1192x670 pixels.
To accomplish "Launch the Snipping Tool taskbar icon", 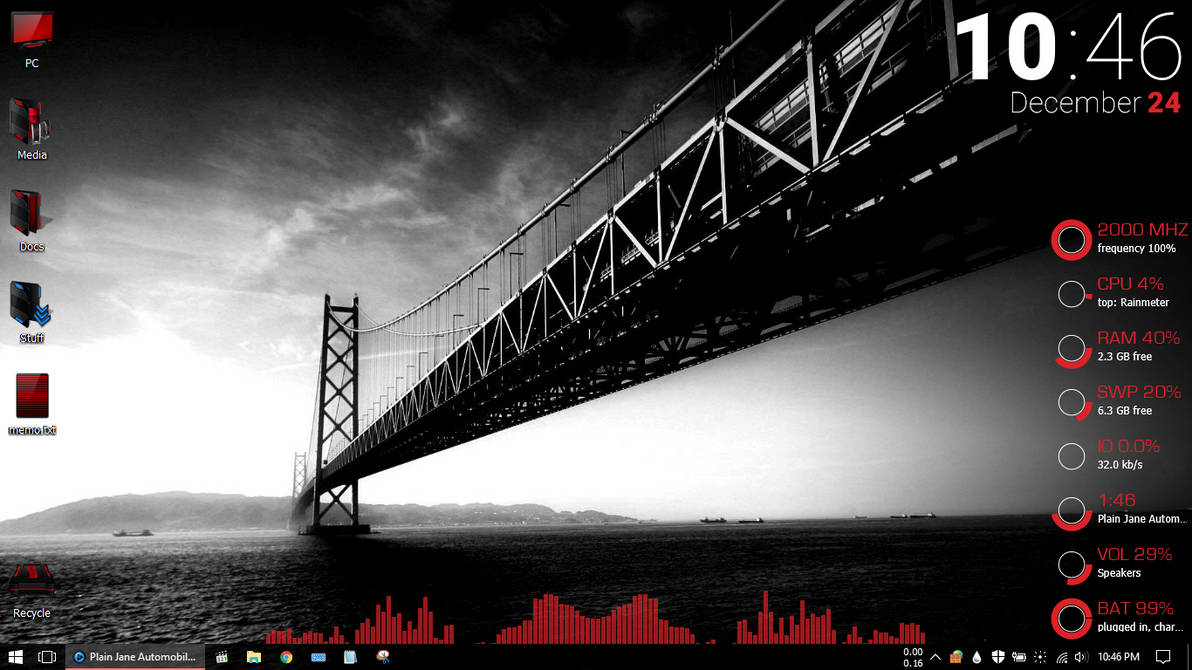I will point(382,656).
